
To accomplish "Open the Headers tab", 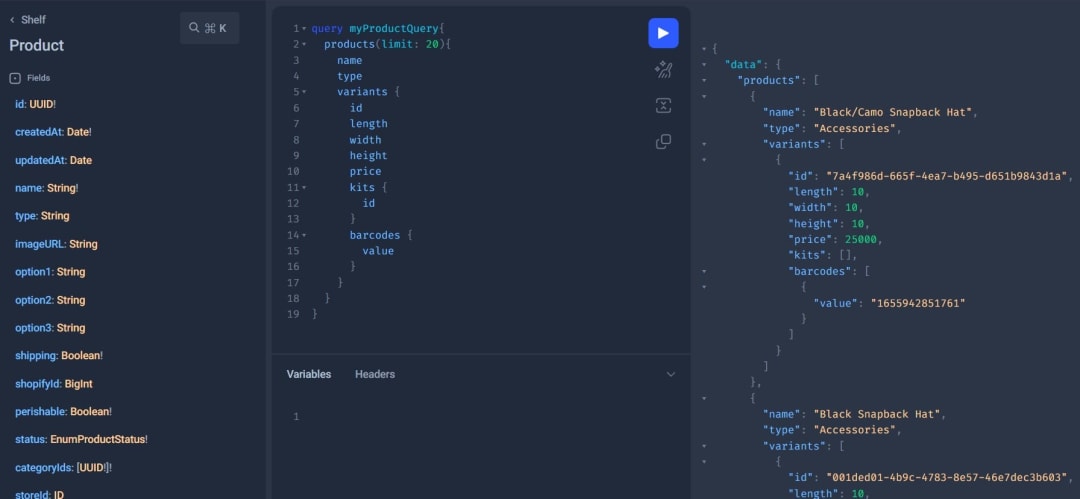I will pyautogui.click(x=375, y=374).
